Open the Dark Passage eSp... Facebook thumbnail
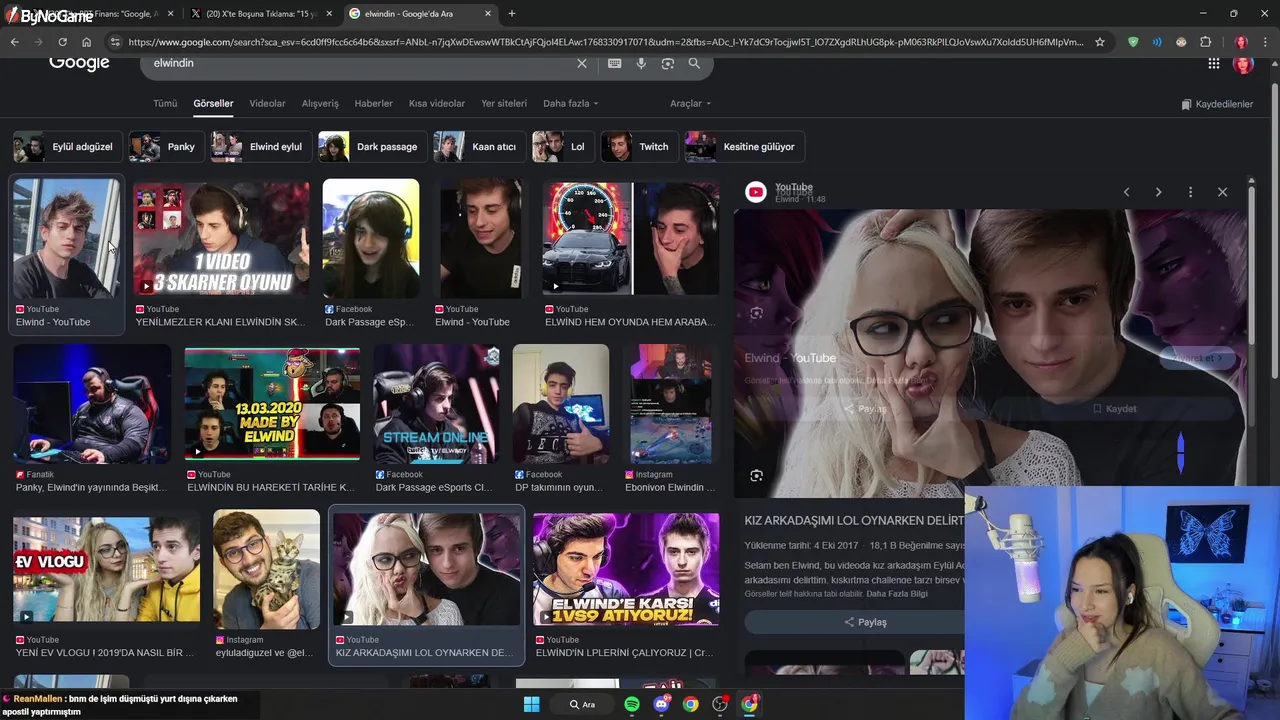 [371, 238]
